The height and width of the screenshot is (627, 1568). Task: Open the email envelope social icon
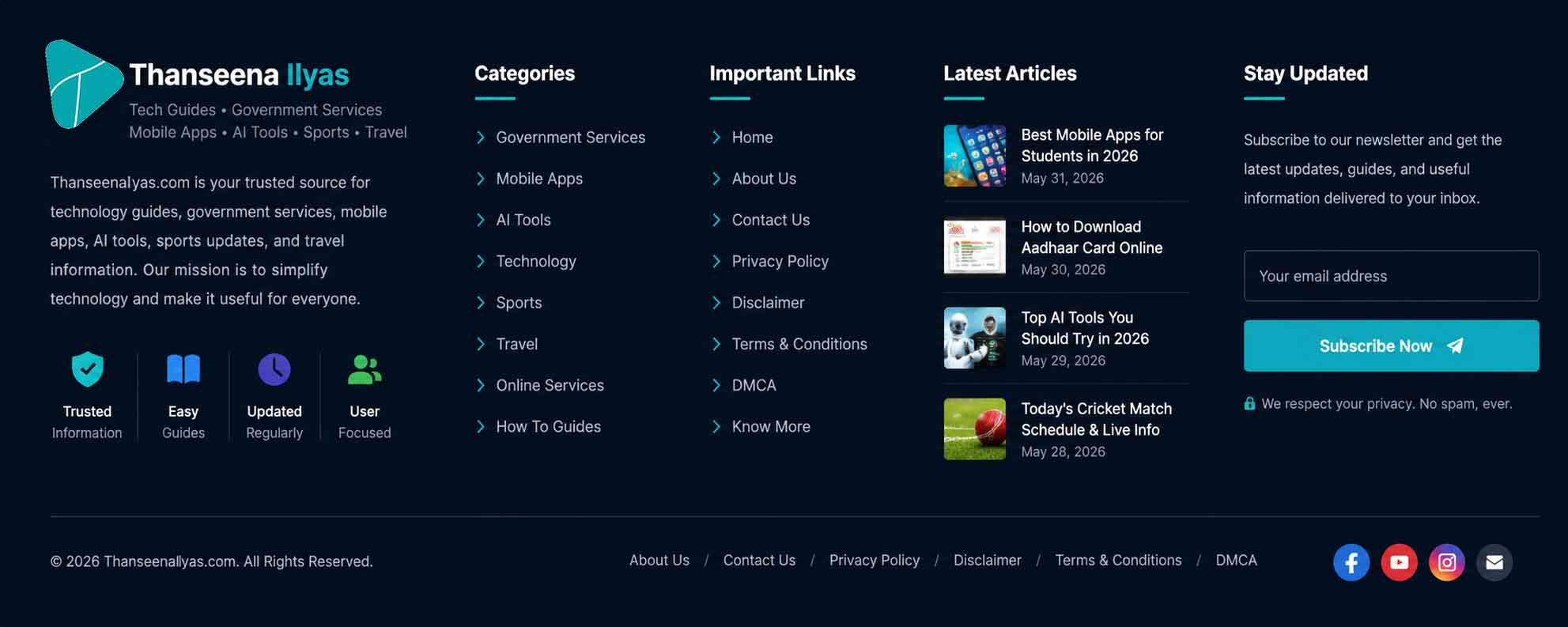(1494, 562)
